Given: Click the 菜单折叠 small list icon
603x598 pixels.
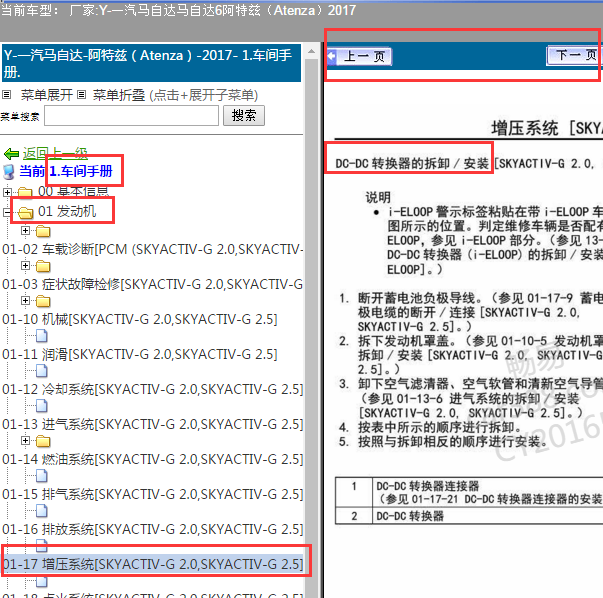Looking at the screenshot, I should [x=82, y=95].
